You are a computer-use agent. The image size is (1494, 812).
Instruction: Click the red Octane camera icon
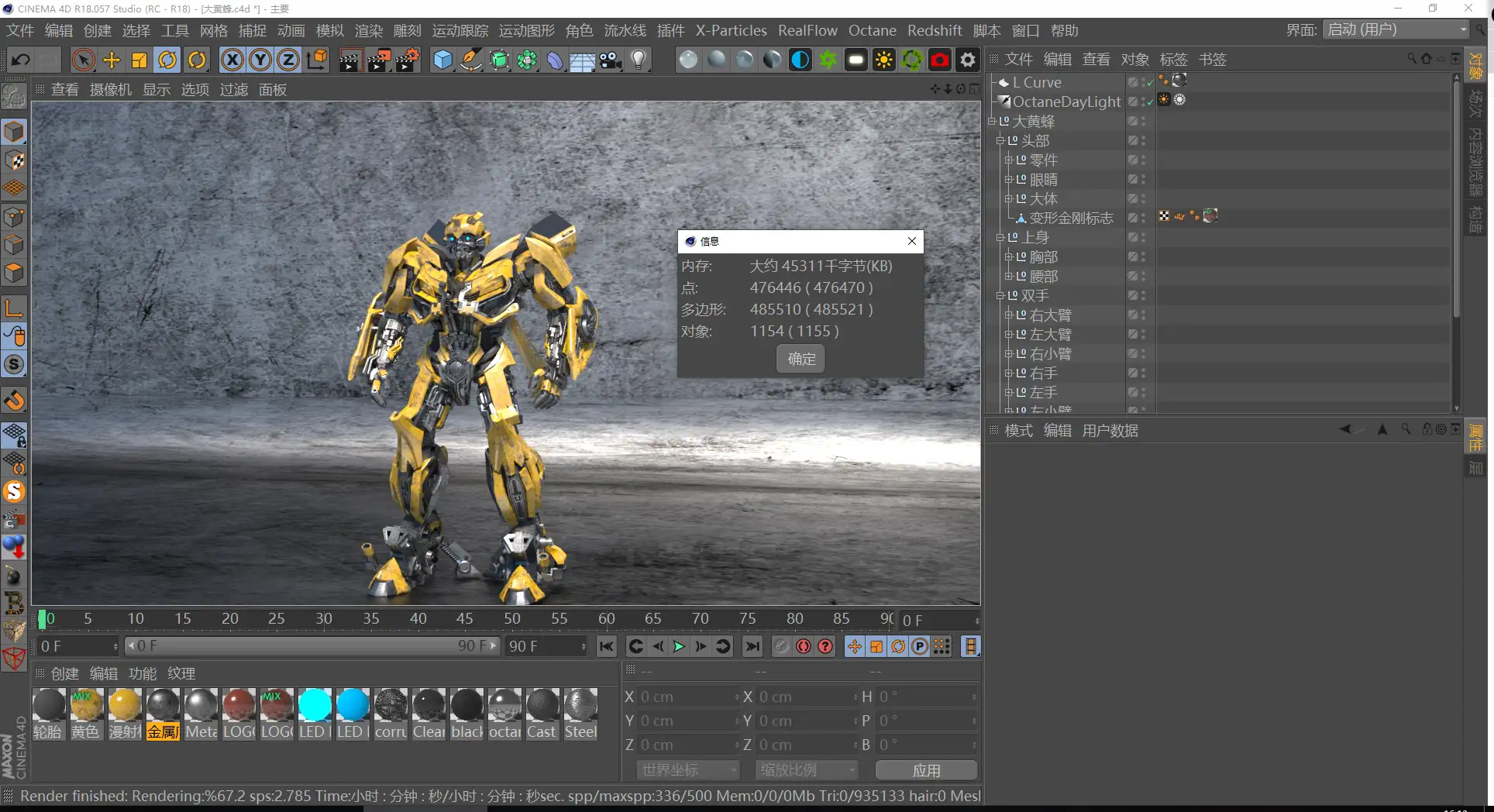click(940, 60)
